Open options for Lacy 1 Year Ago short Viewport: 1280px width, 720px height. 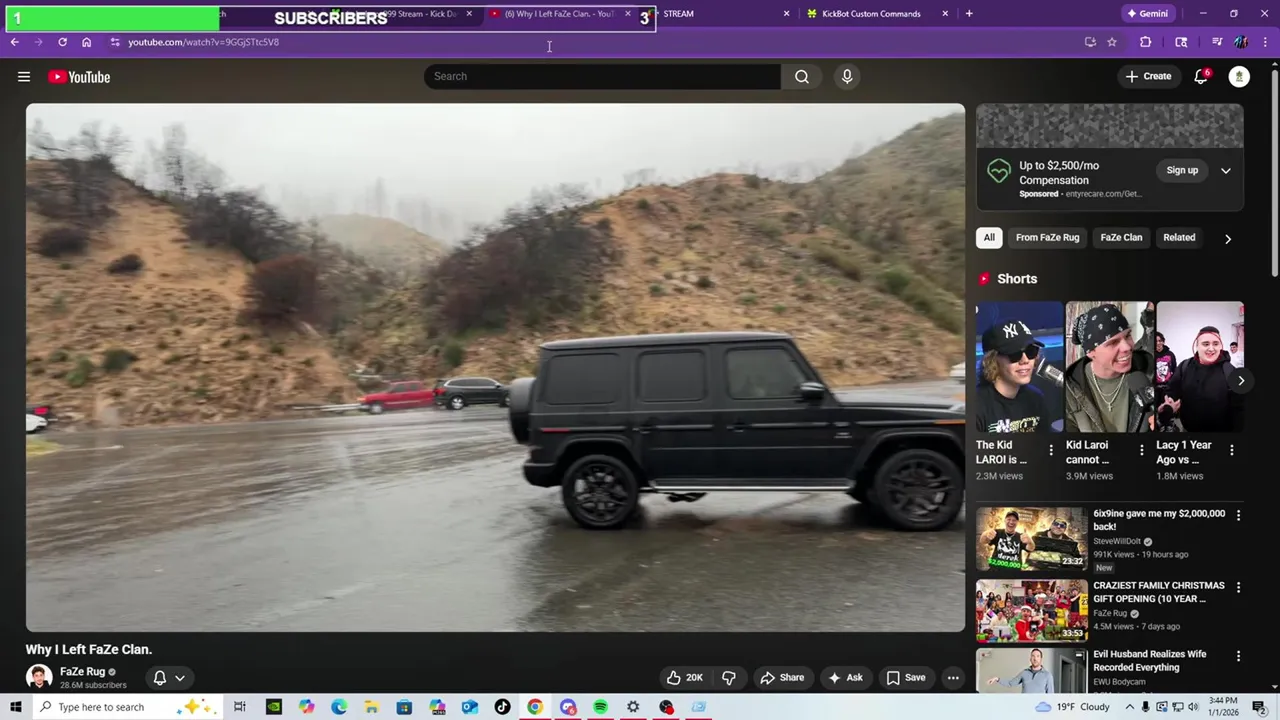point(1231,450)
